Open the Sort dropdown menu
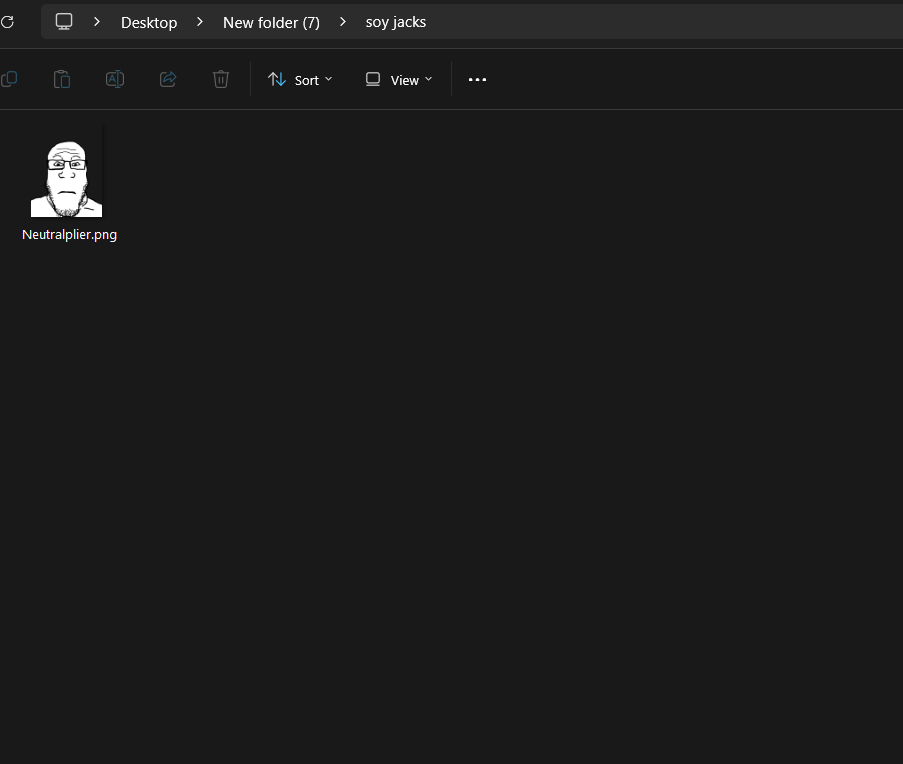 point(300,80)
